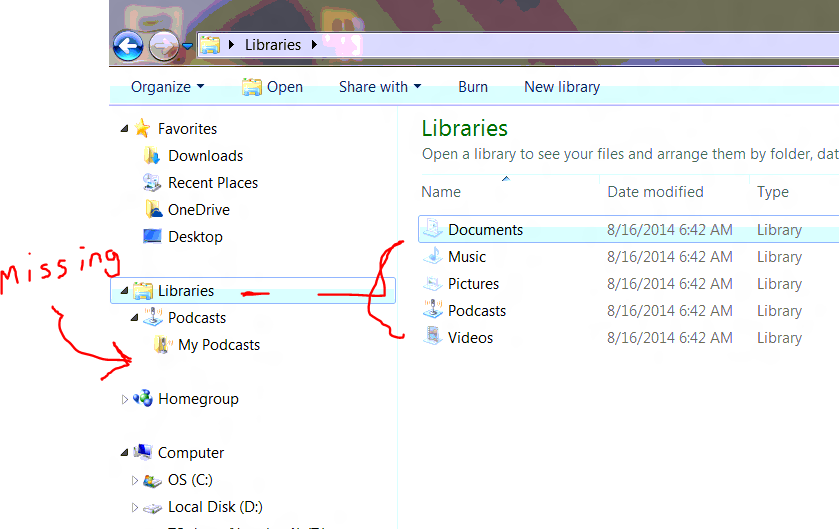Click the Libraries folder icon in tree
This screenshot has height=529, width=839.
coord(143,290)
